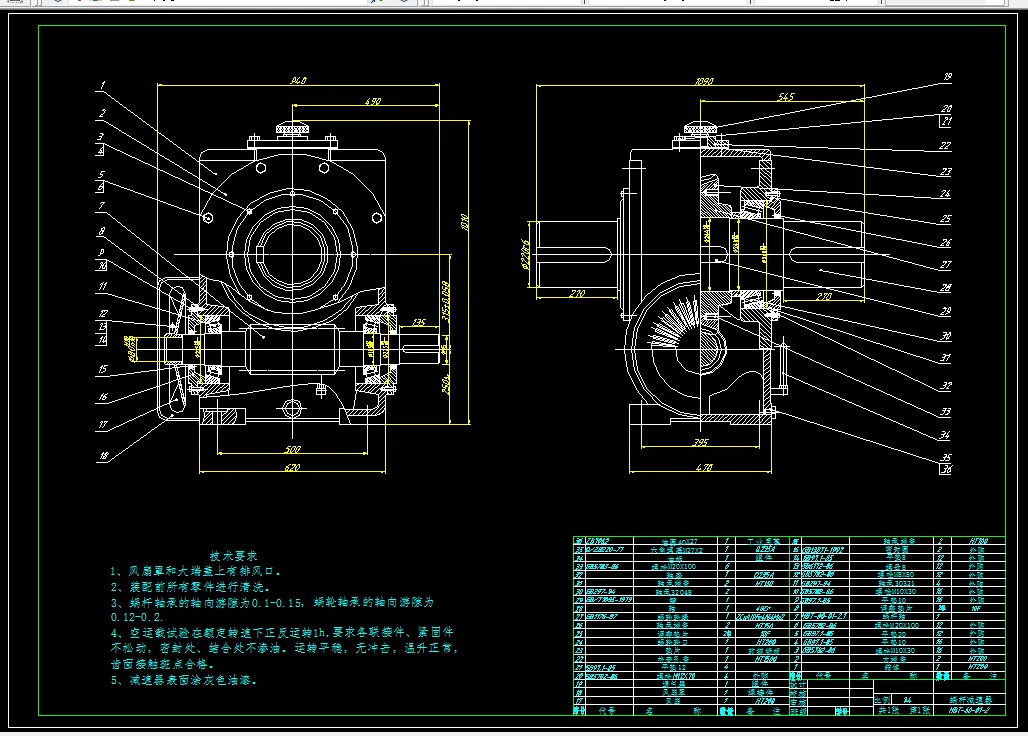Click leader label 7 beside the left view
This screenshot has width=1028, height=736.
pyautogui.click(x=101, y=206)
